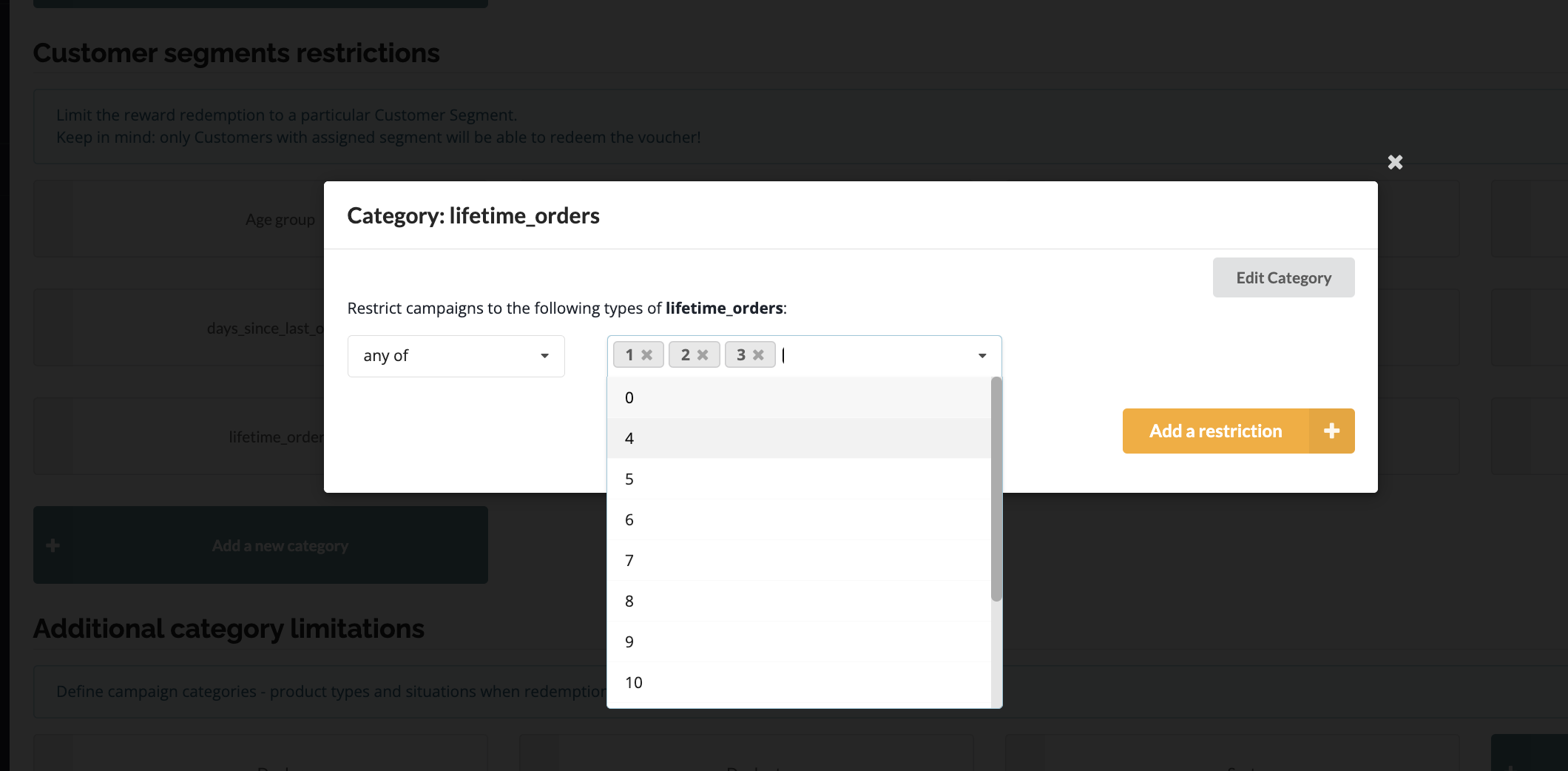This screenshot has height=771, width=1568.
Task: Choose option 5 in the dropdown list
Action: 799,479
